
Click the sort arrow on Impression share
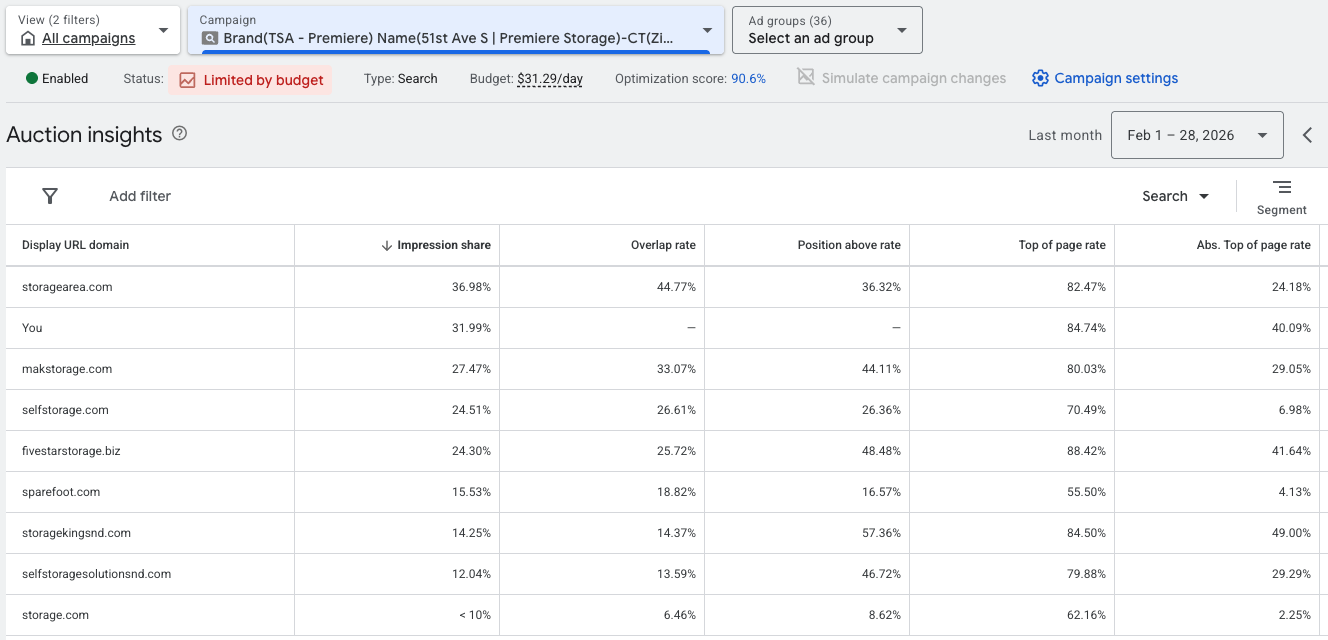386,245
